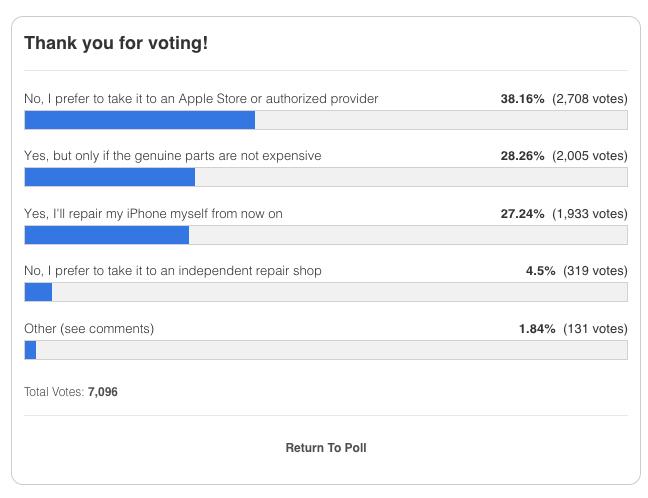Image resolution: width=648 pixels, height=498 pixels.
Task: Click the 4.5% result percentage
Action: [x=540, y=271]
